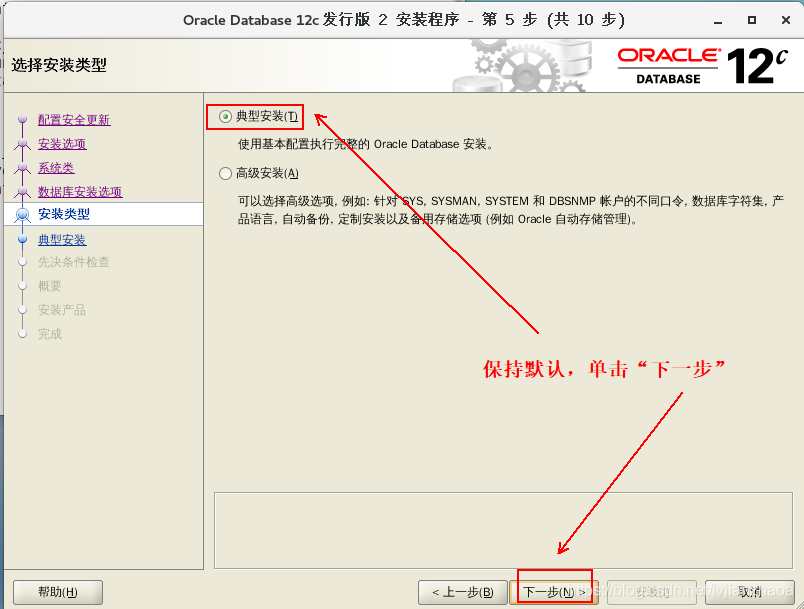Viewport: 804px width, 609px height.
Task: Click the 选择安装类型 page heading
Action: pos(59,65)
